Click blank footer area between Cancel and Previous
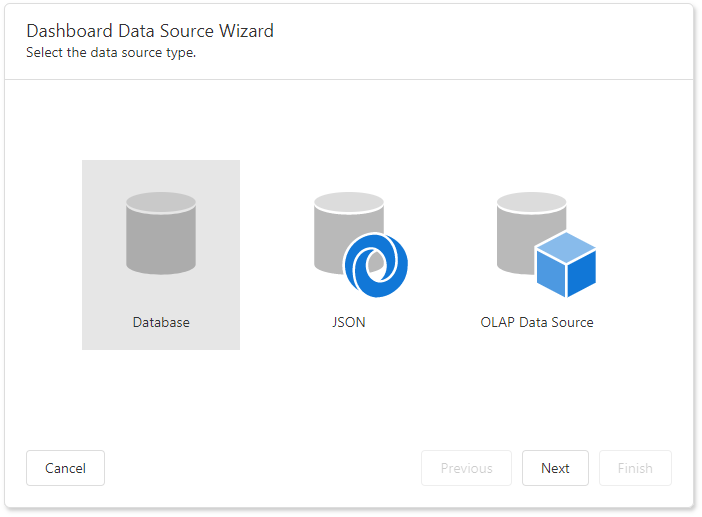The width and height of the screenshot is (702, 517). (x=260, y=468)
